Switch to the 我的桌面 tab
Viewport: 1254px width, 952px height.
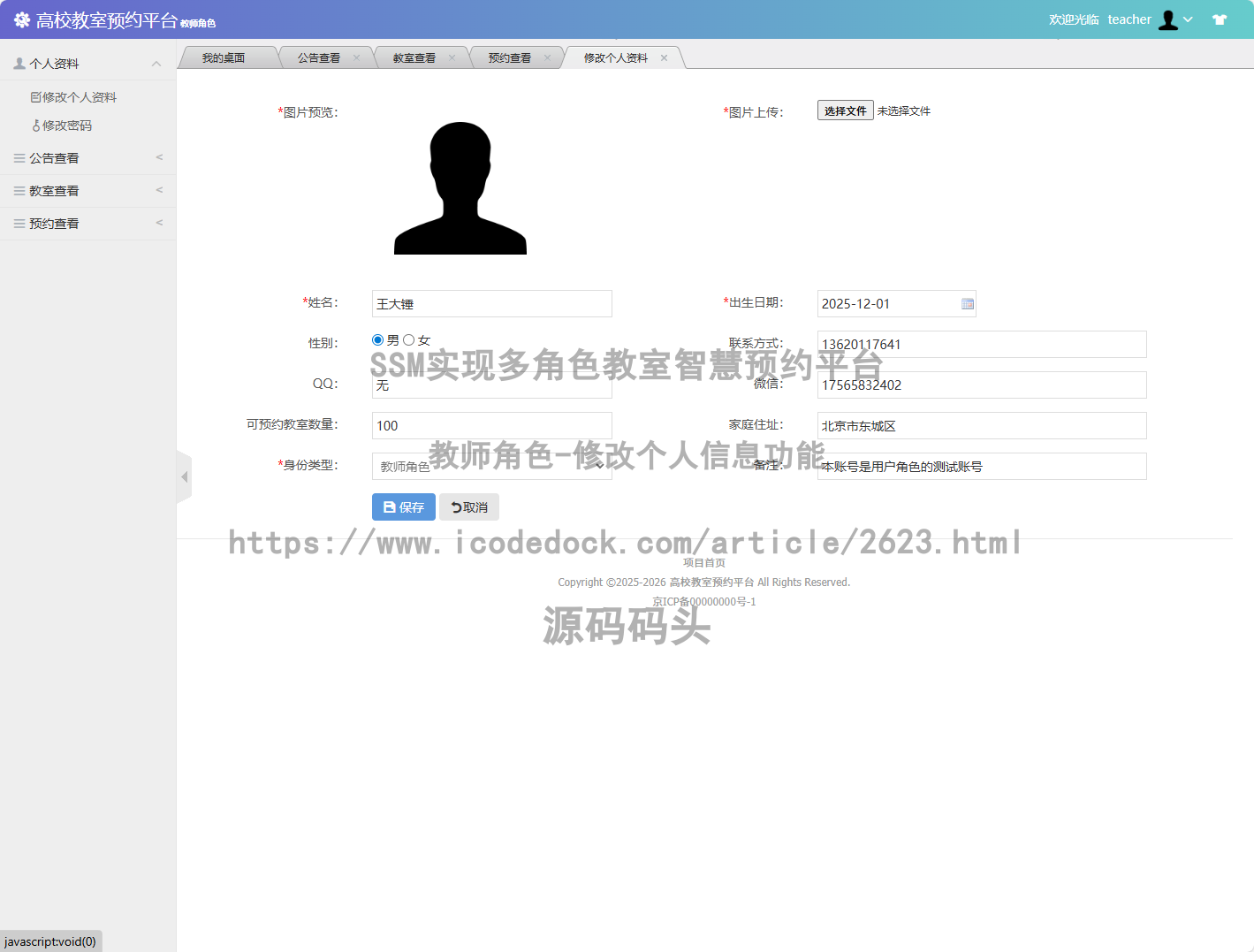tap(223, 57)
